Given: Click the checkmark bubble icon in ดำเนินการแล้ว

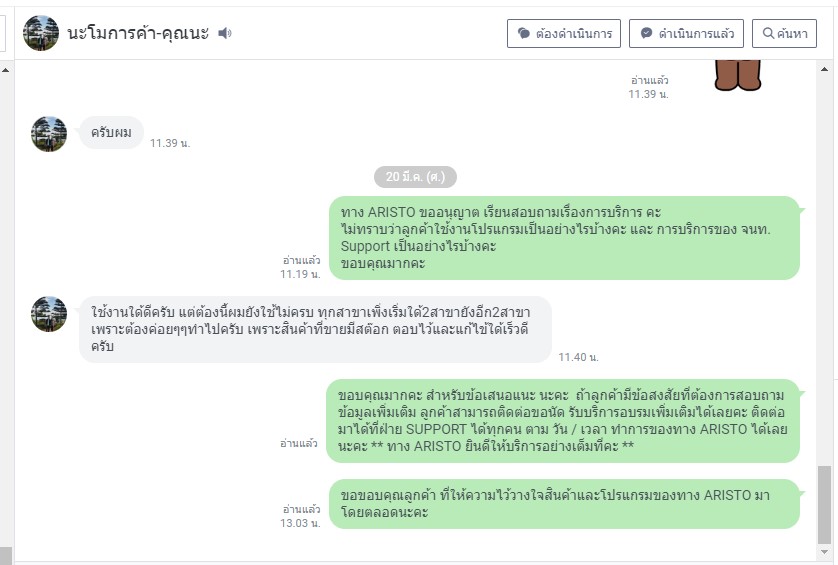Looking at the screenshot, I should tap(646, 33).
